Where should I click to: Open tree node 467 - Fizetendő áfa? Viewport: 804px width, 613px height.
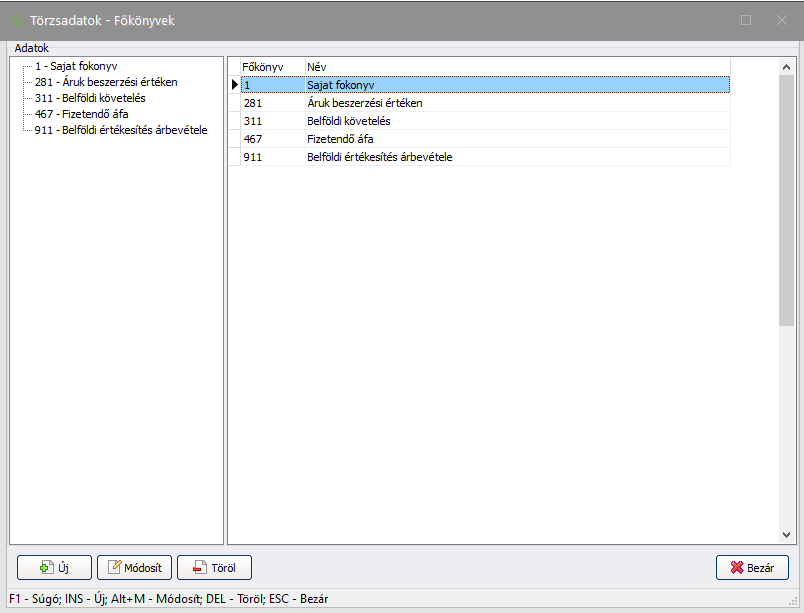pyautogui.click(x=81, y=114)
